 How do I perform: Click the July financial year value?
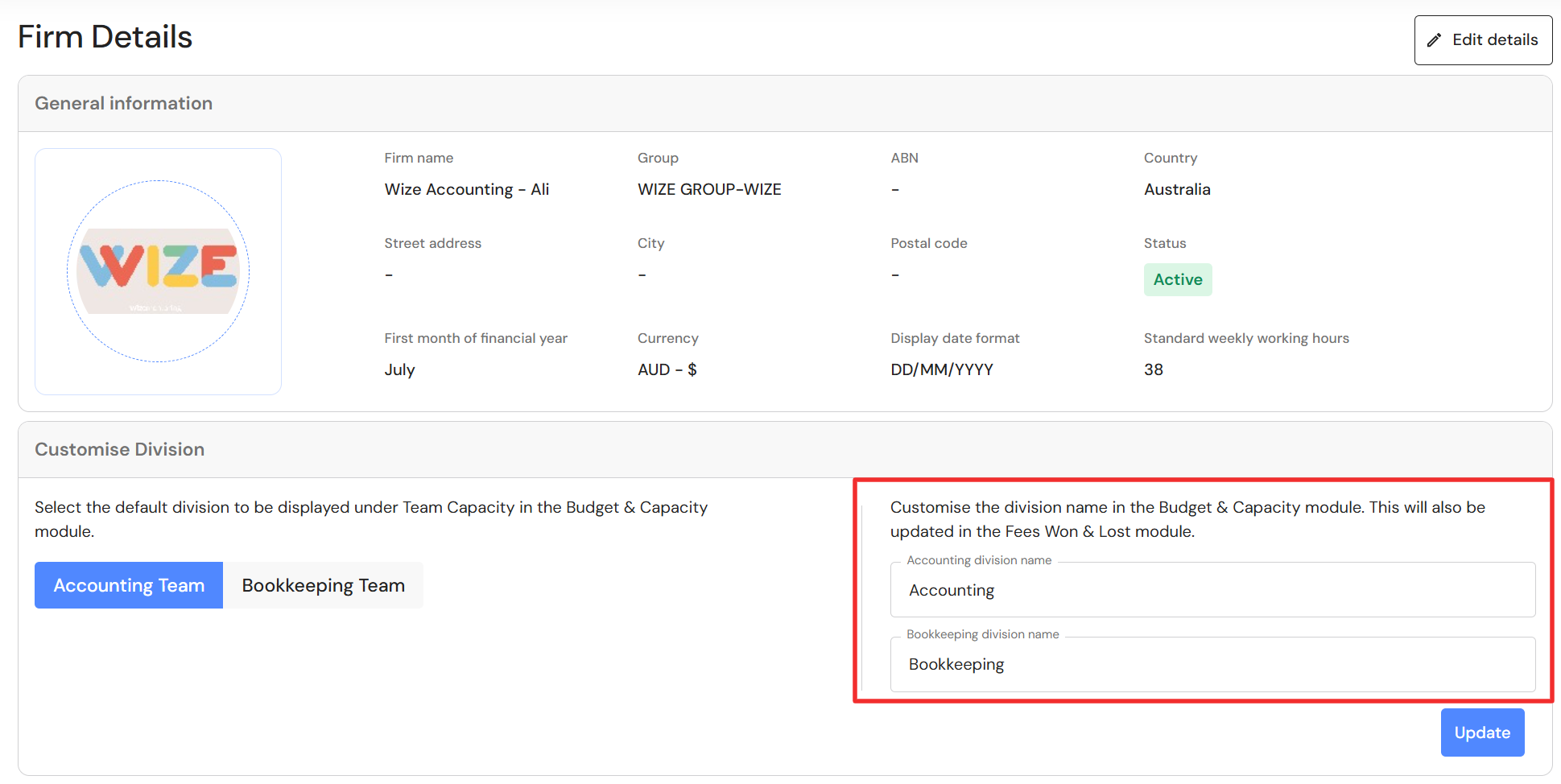tap(399, 369)
